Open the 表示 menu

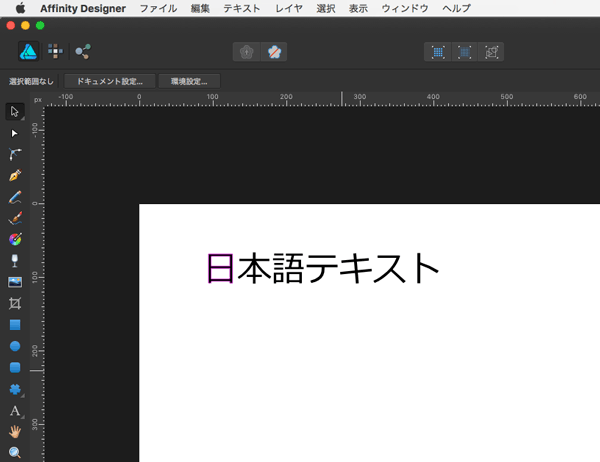[359, 8]
